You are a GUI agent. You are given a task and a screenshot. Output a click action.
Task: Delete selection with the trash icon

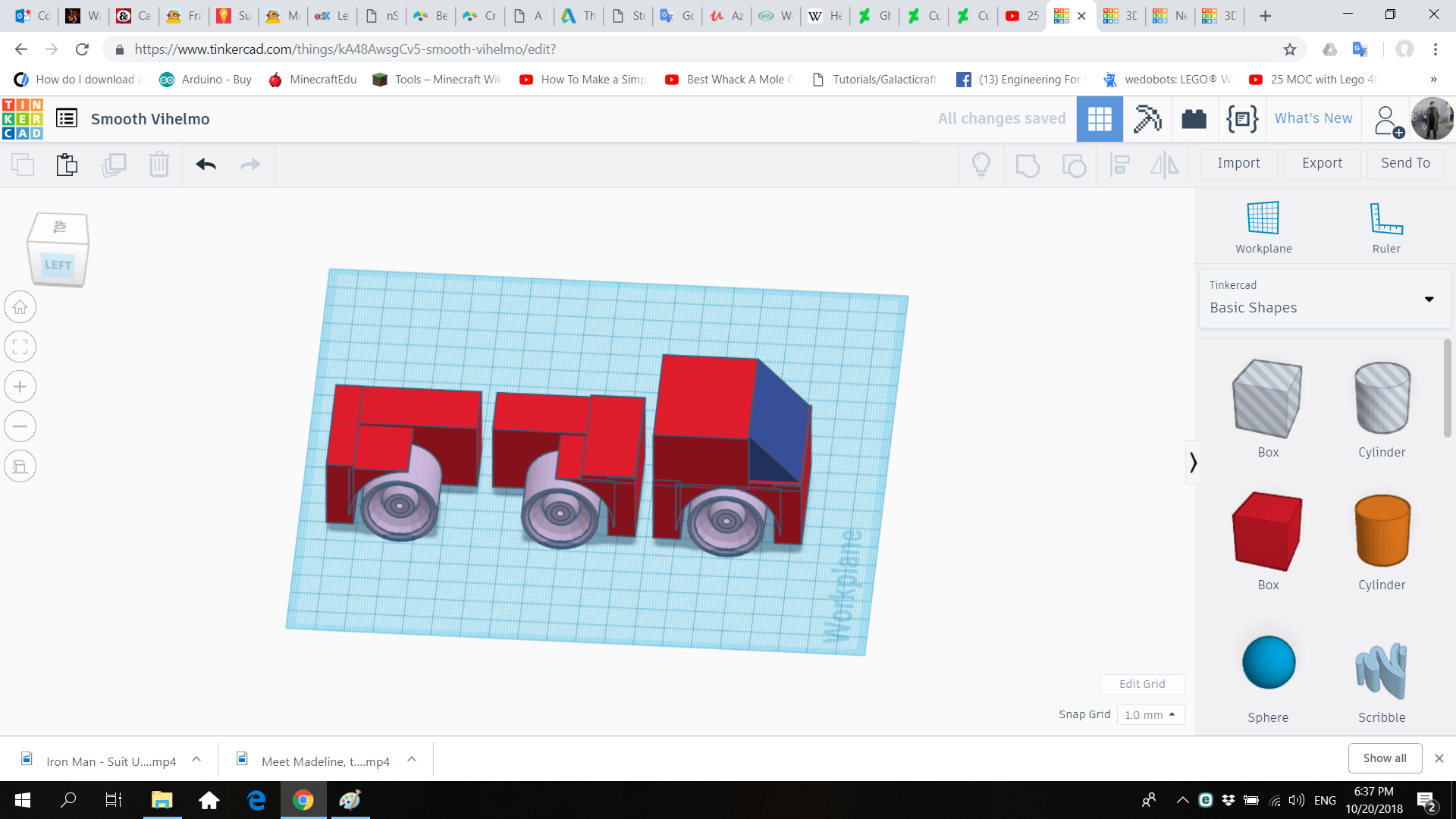pyautogui.click(x=159, y=165)
